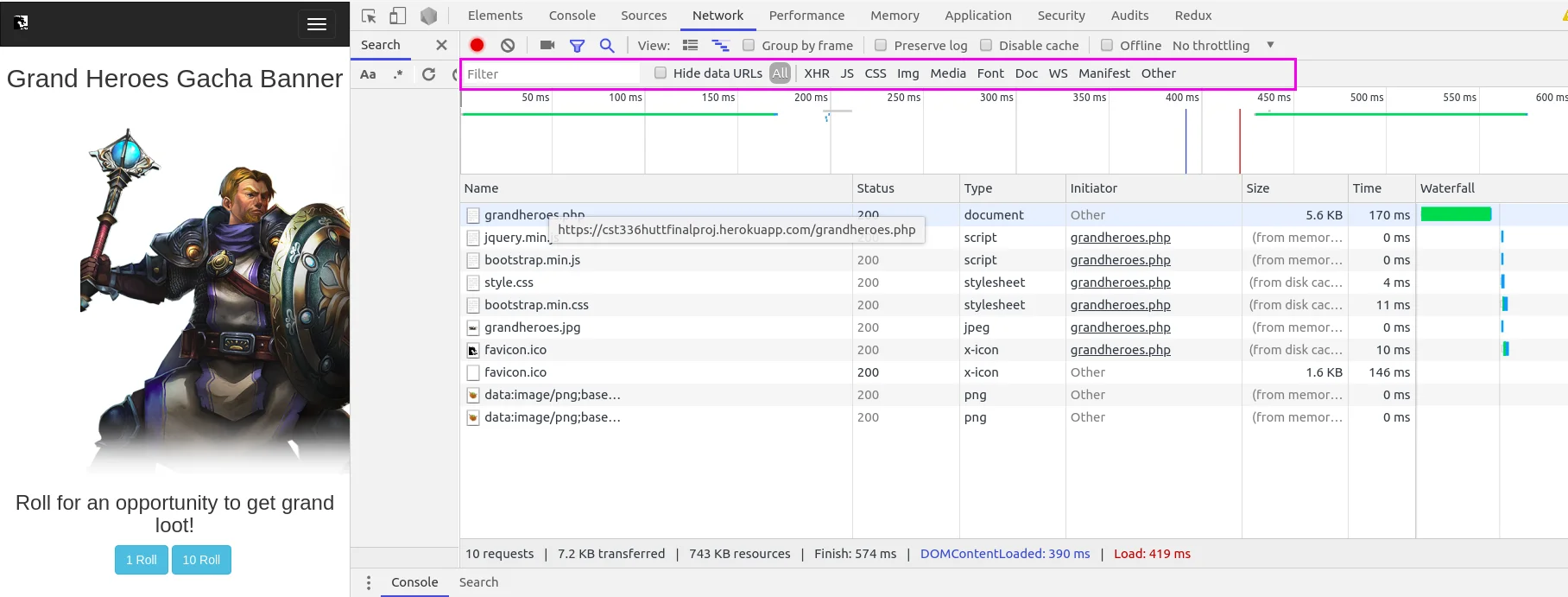Screen dimensions: 1568x597
Task: Click the capture screenshots camera icon
Action: (547, 45)
